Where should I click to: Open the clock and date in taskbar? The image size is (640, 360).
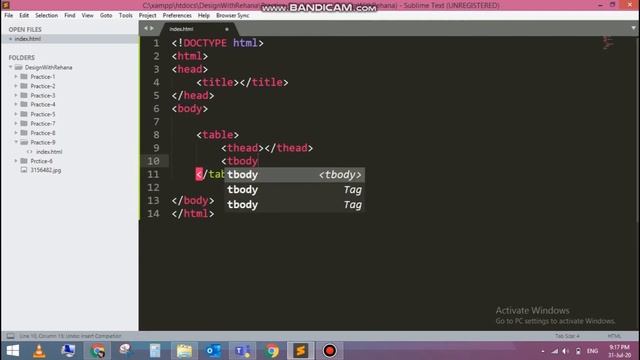620,351
